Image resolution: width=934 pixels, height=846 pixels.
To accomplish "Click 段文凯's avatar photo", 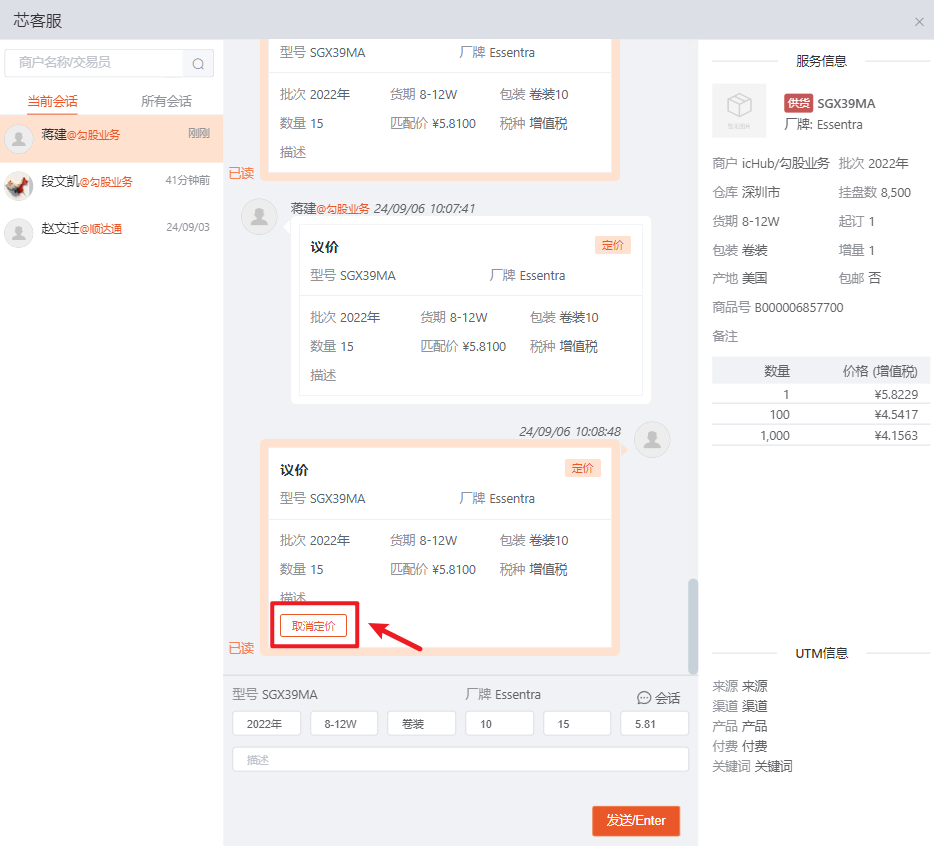I will tap(19, 185).
